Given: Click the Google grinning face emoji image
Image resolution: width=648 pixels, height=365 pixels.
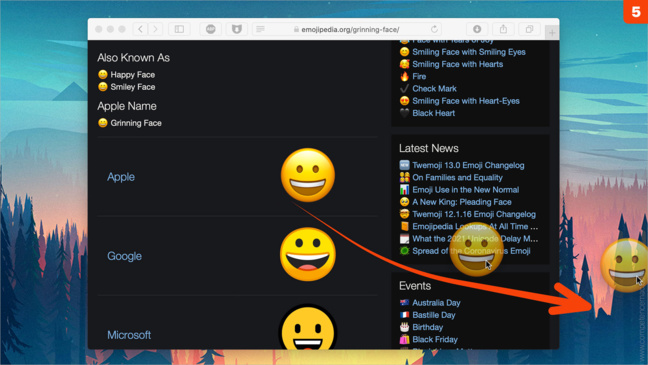Looking at the screenshot, I should 308,254.
